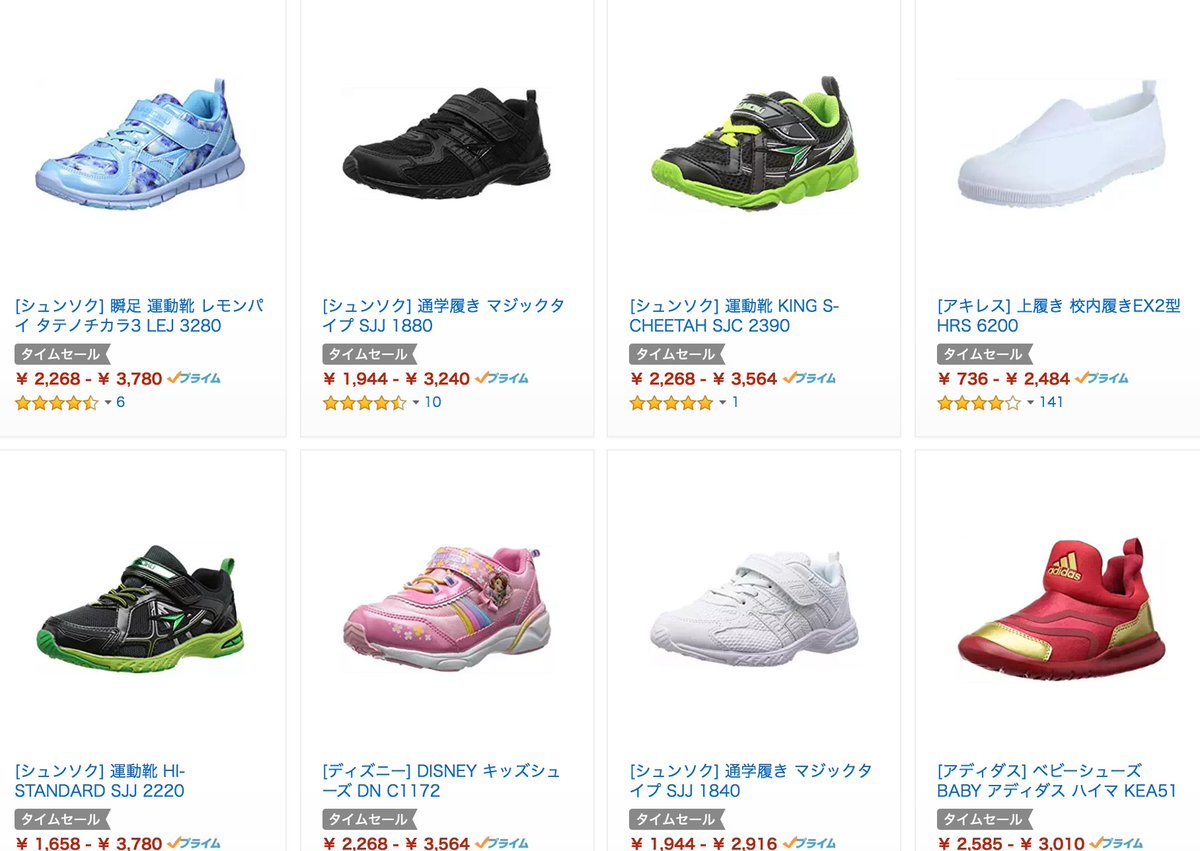Open the light blue Lemon Pie sneaker image
The image size is (1200, 851).
[x=138, y=142]
